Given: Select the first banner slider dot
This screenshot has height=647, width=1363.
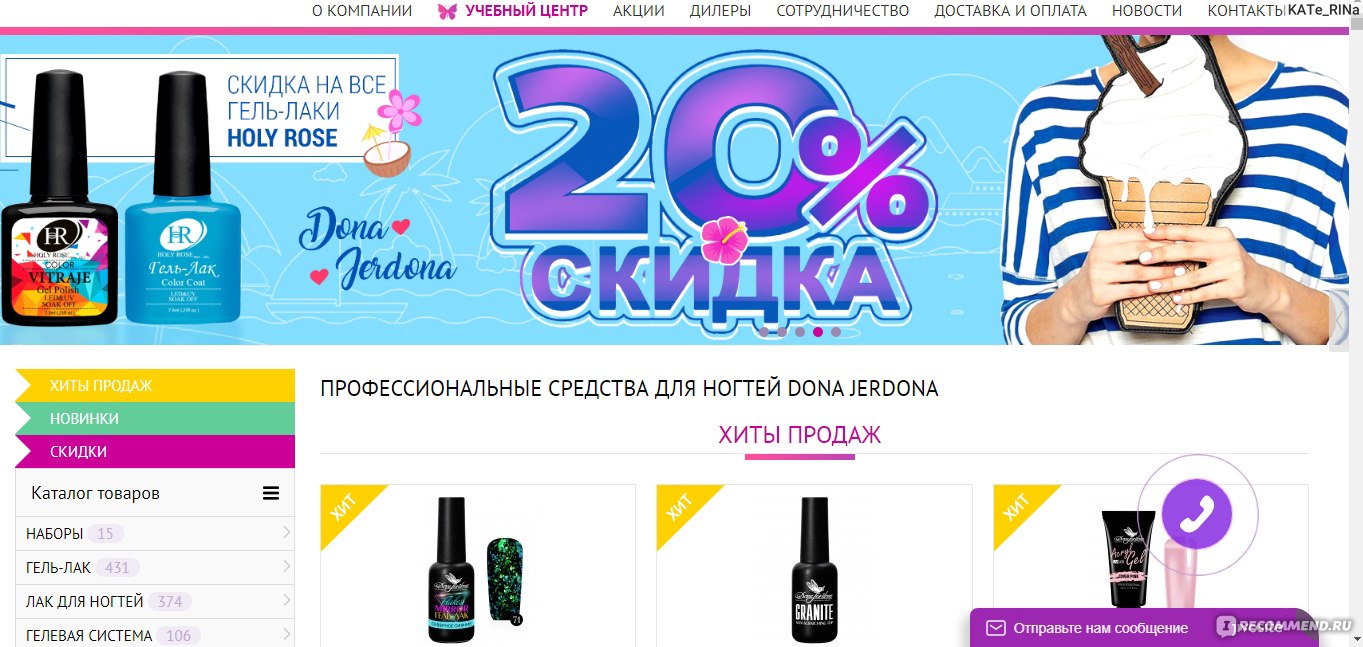Looking at the screenshot, I should 764,332.
